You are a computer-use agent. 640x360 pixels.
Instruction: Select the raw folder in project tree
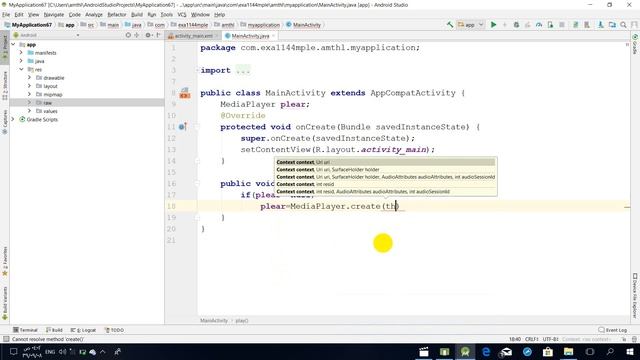tap(87, 103)
